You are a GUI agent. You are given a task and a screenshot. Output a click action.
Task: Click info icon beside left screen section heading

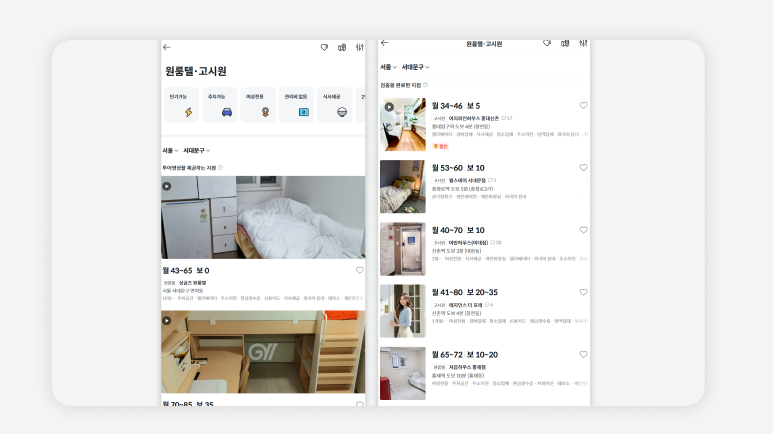220,168
